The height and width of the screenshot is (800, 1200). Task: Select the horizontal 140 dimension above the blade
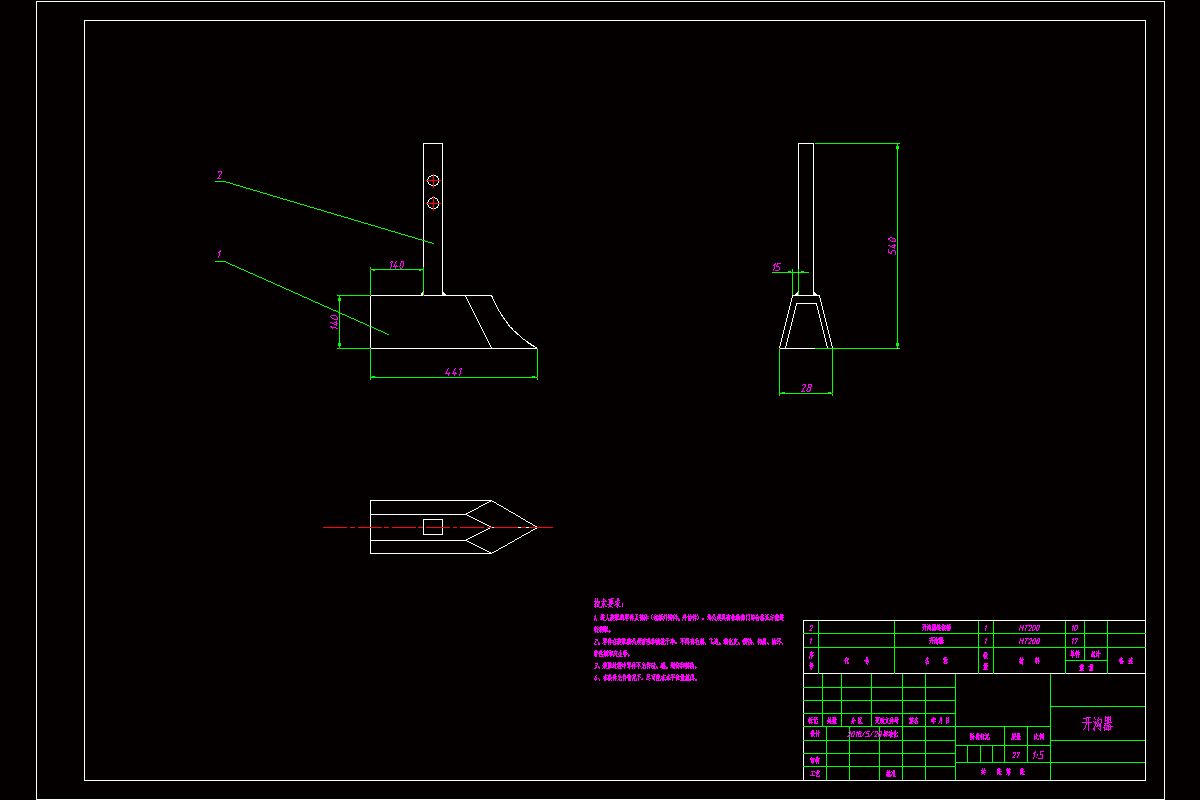tap(396, 265)
